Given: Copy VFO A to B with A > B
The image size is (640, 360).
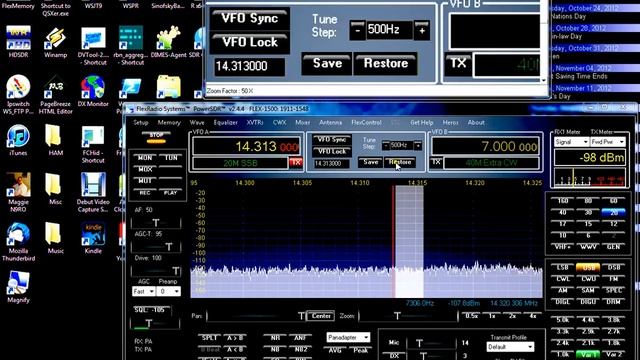Looking at the screenshot, I should coord(235,338).
